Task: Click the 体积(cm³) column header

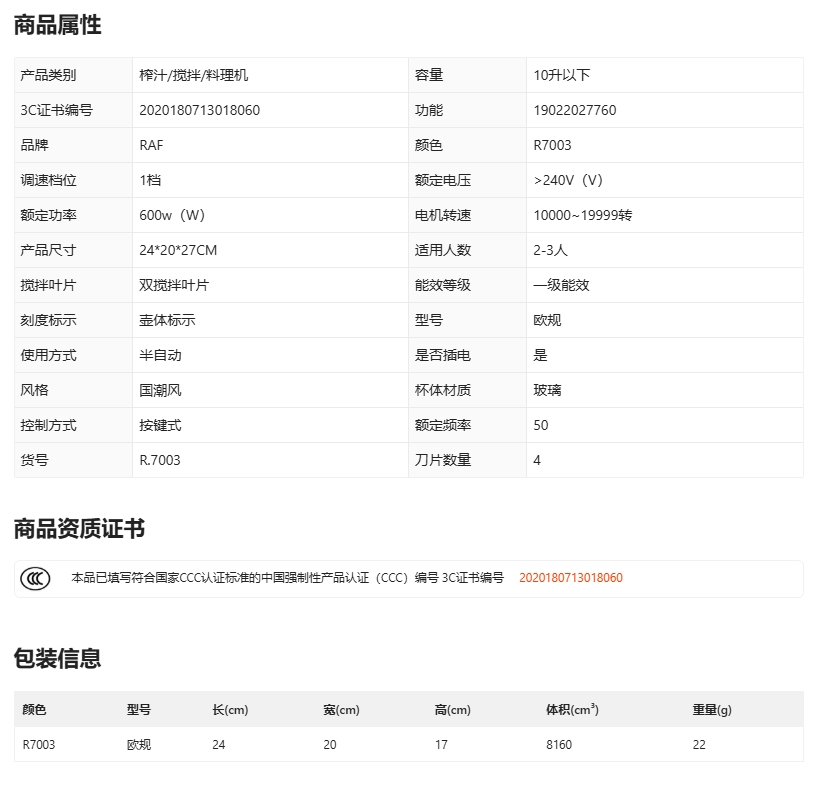Action: tap(572, 710)
